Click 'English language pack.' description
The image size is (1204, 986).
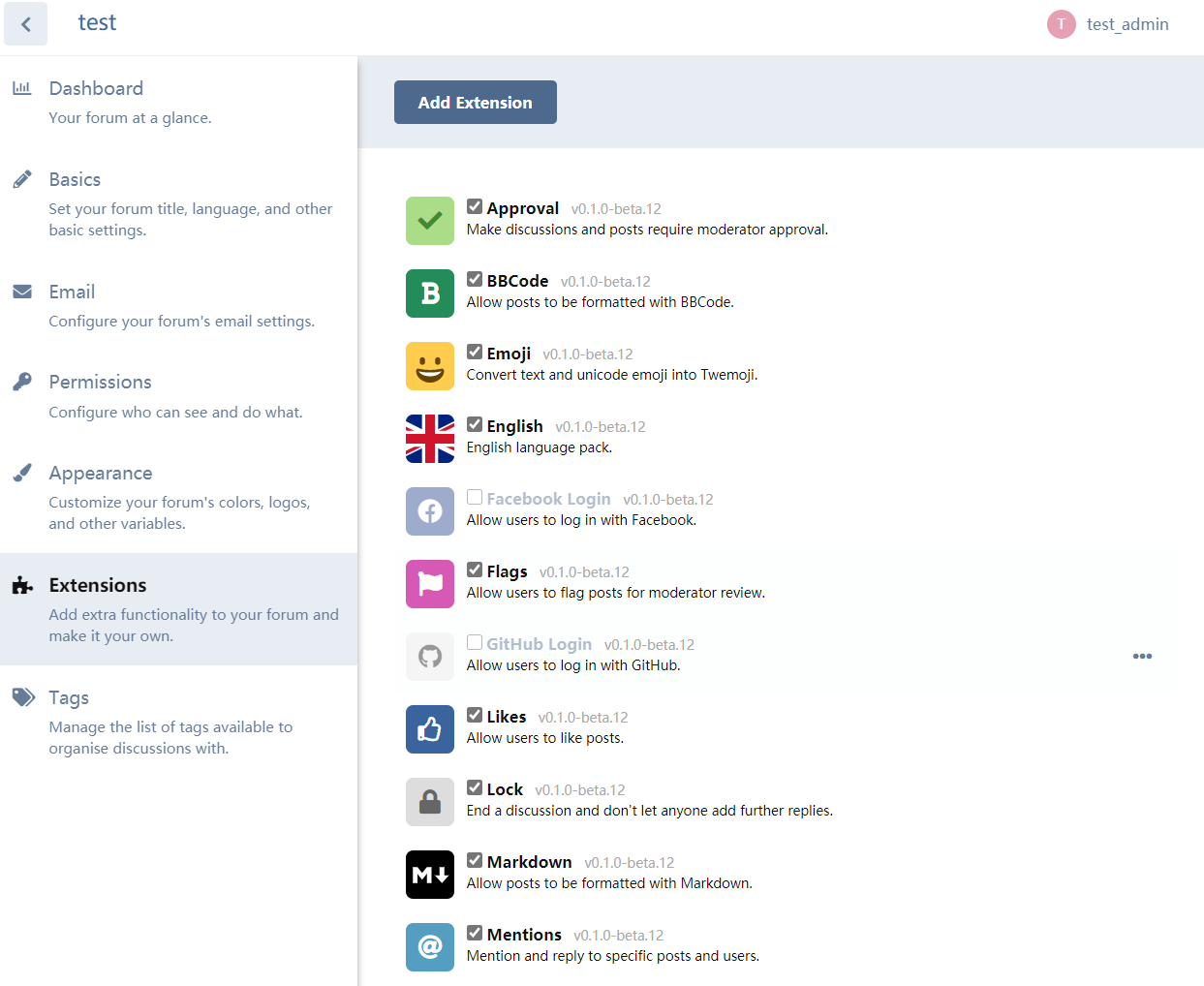pyautogui.click(x=540, y=447)
